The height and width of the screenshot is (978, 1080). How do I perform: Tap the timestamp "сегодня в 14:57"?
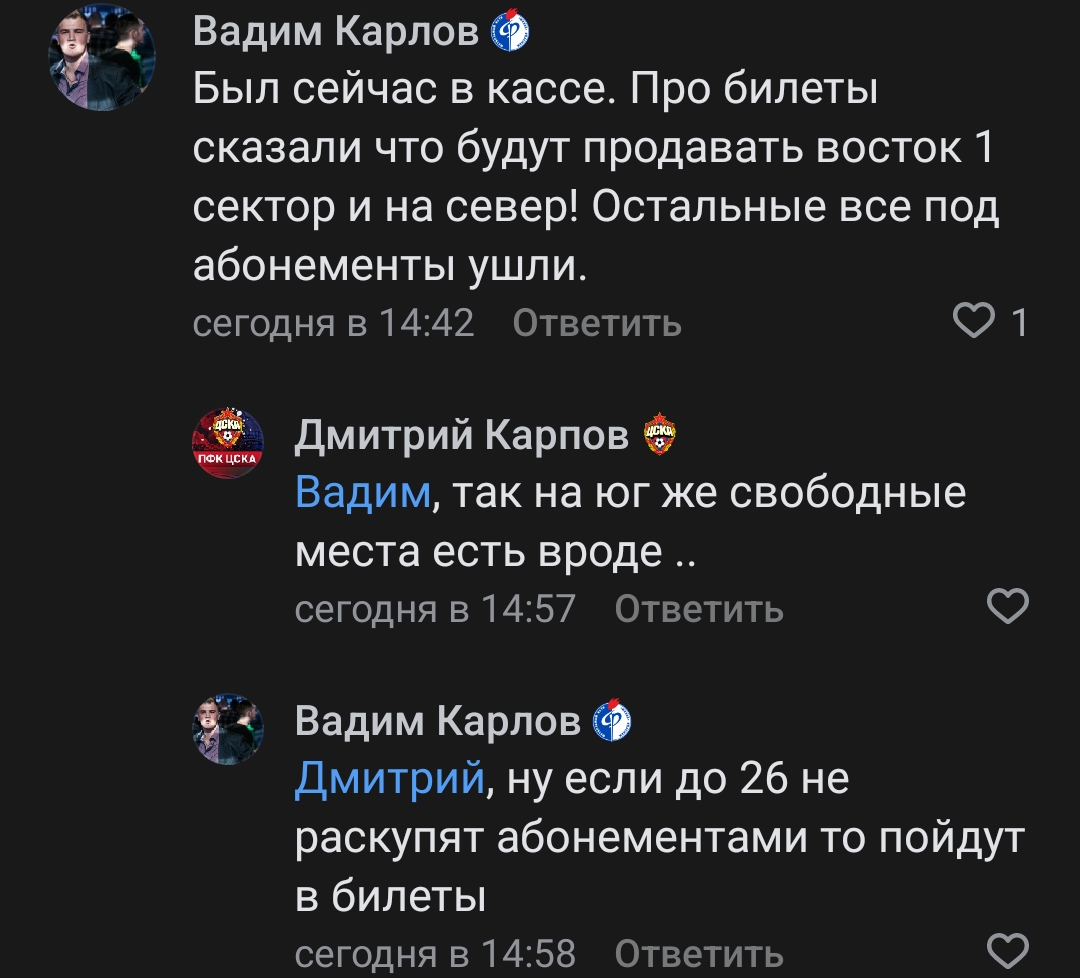pyautogui.click(x=435, y=608)
